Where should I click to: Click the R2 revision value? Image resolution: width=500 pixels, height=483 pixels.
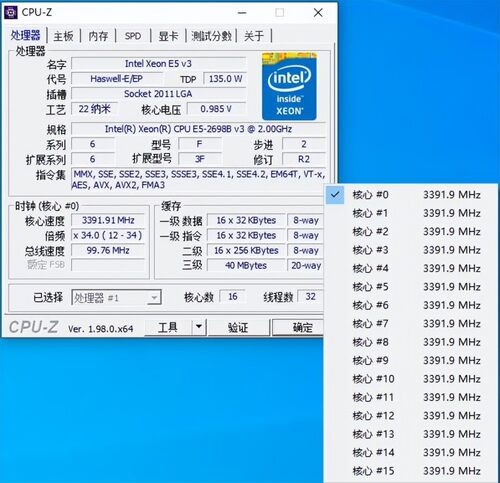point(304,159)
